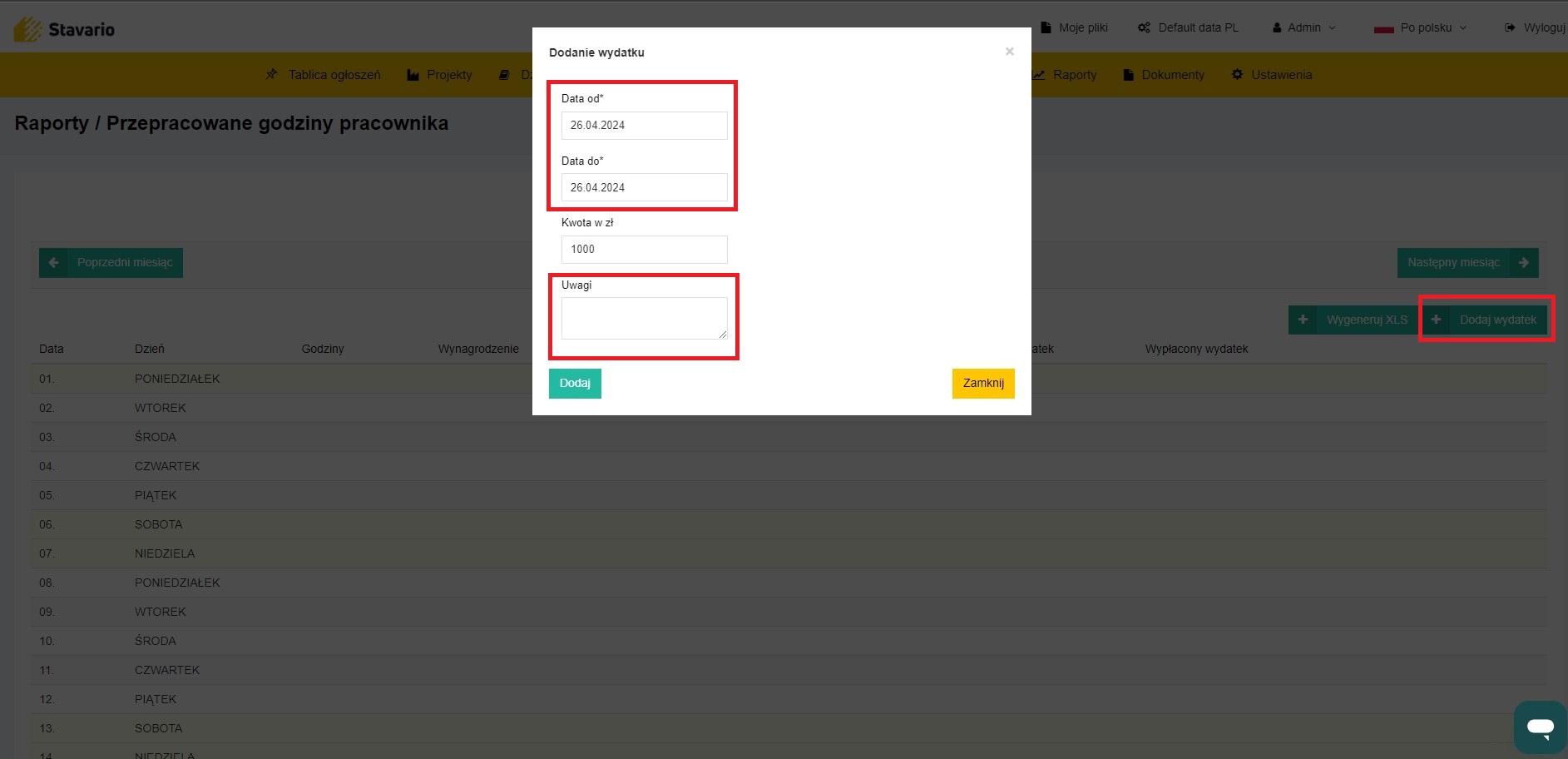Viewport: 1568px width, 759px height.
Task: Click the left arrow icon on Poprzedni miesiąc
Action: point(54,263)
